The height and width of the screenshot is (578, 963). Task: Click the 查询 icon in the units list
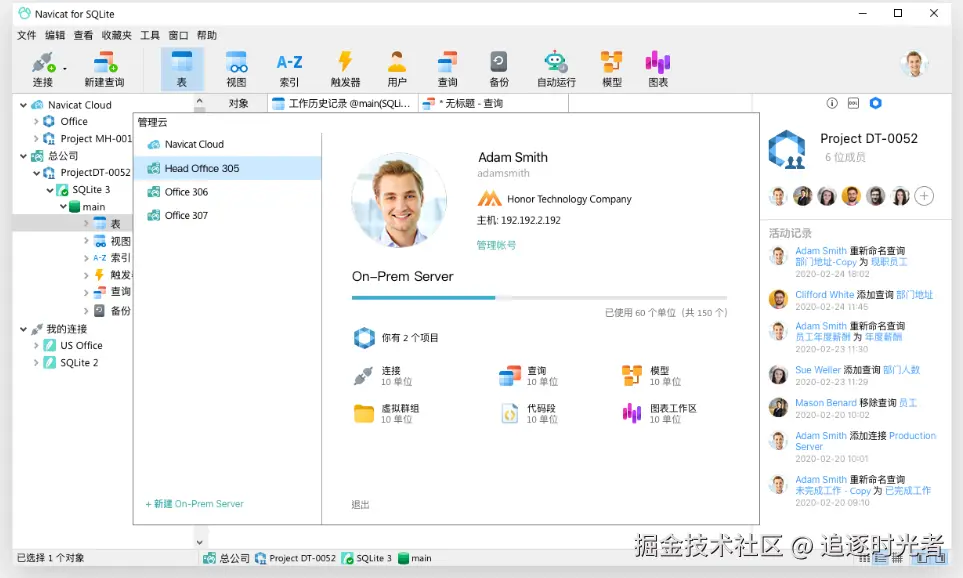(x=510, y=375)
